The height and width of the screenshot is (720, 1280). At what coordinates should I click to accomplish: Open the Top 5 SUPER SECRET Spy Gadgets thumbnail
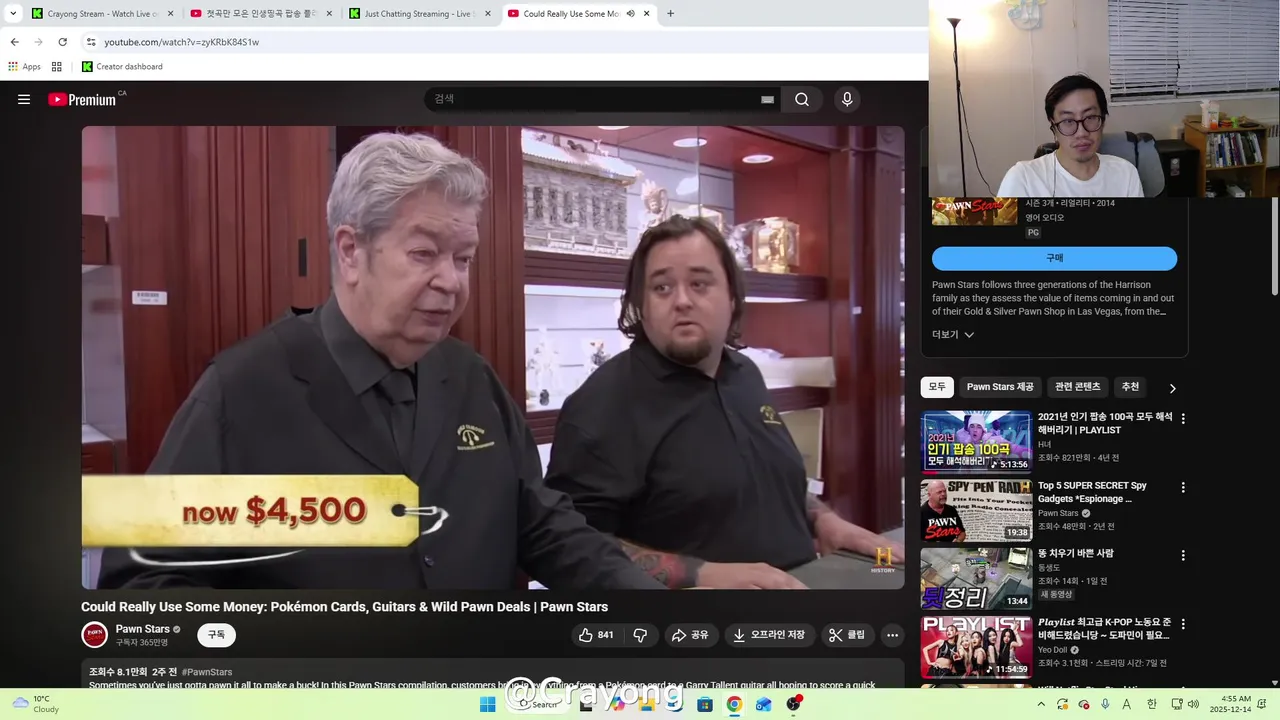tap(976, 510)
